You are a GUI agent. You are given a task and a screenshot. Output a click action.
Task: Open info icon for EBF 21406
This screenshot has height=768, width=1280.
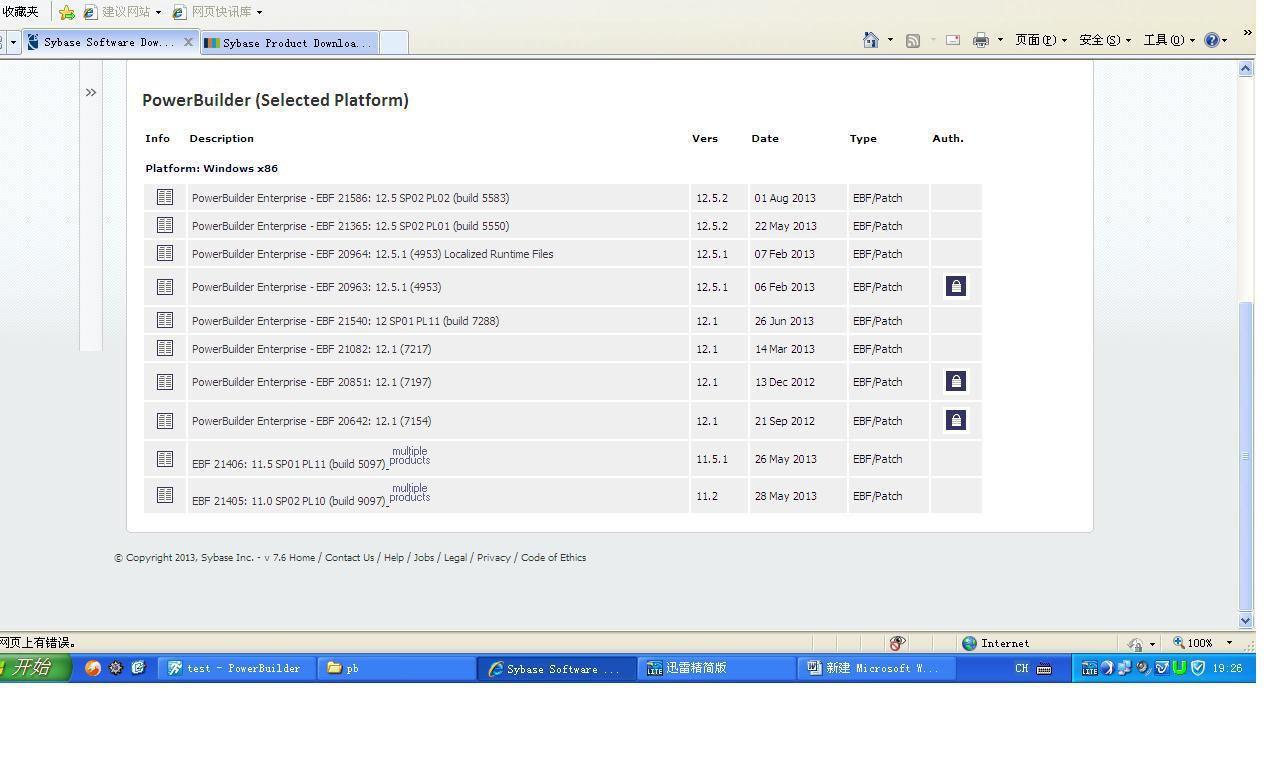point(165,459)
